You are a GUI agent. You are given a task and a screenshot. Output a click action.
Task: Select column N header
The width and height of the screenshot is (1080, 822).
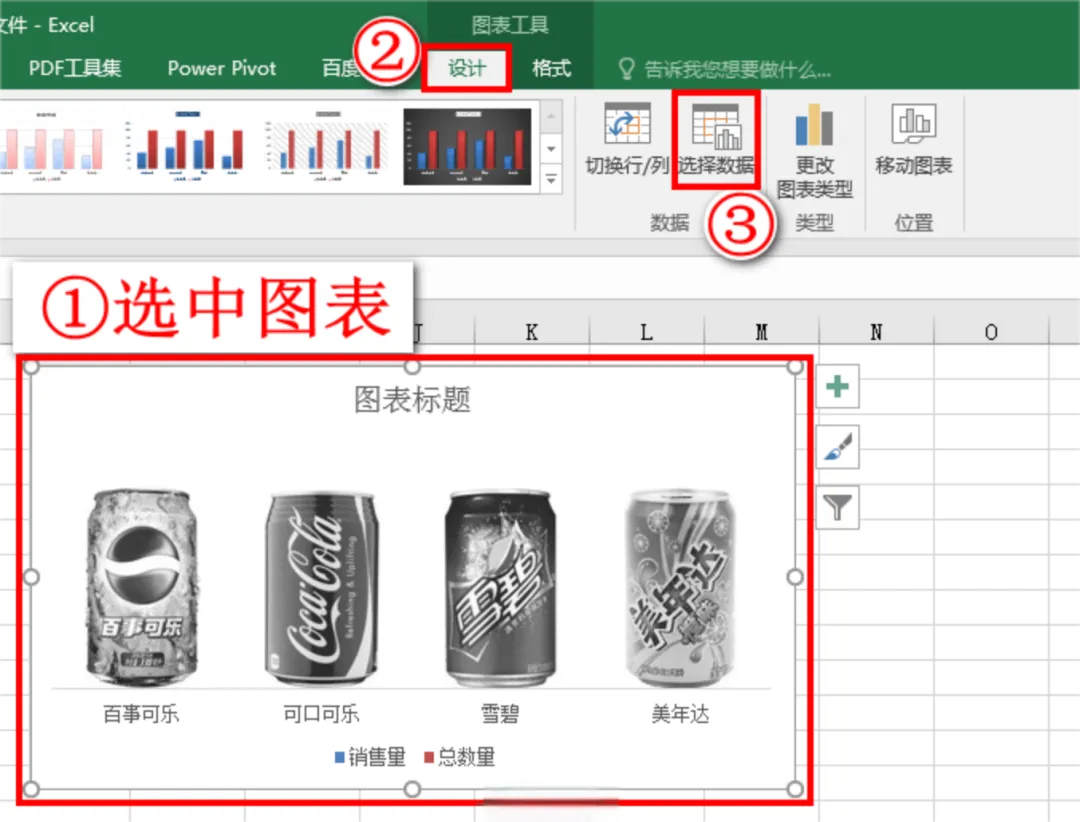pyautogui.click(x=876, y=333)
